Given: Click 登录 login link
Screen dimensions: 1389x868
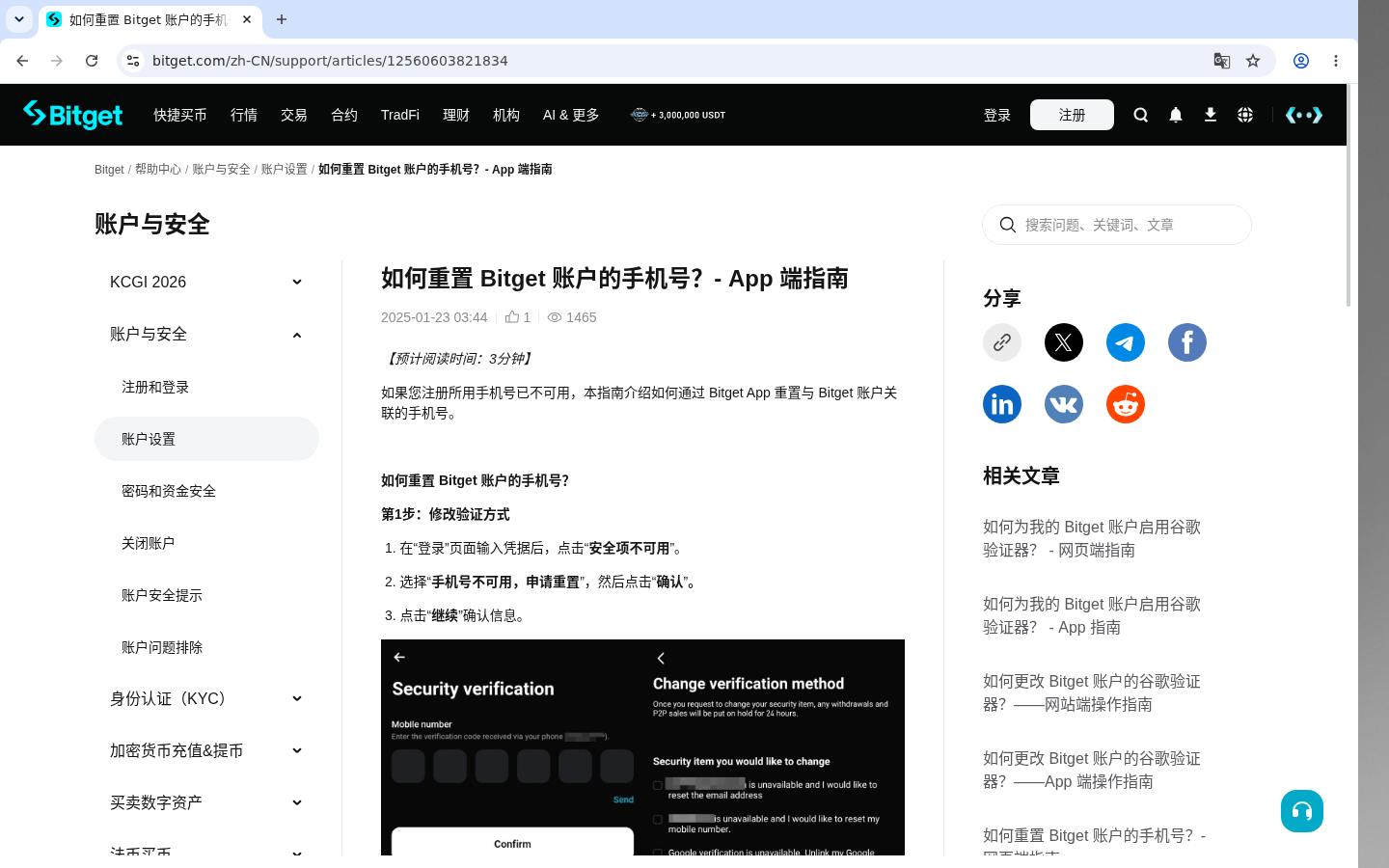Looking at the screenshot, I should (997, 115).
